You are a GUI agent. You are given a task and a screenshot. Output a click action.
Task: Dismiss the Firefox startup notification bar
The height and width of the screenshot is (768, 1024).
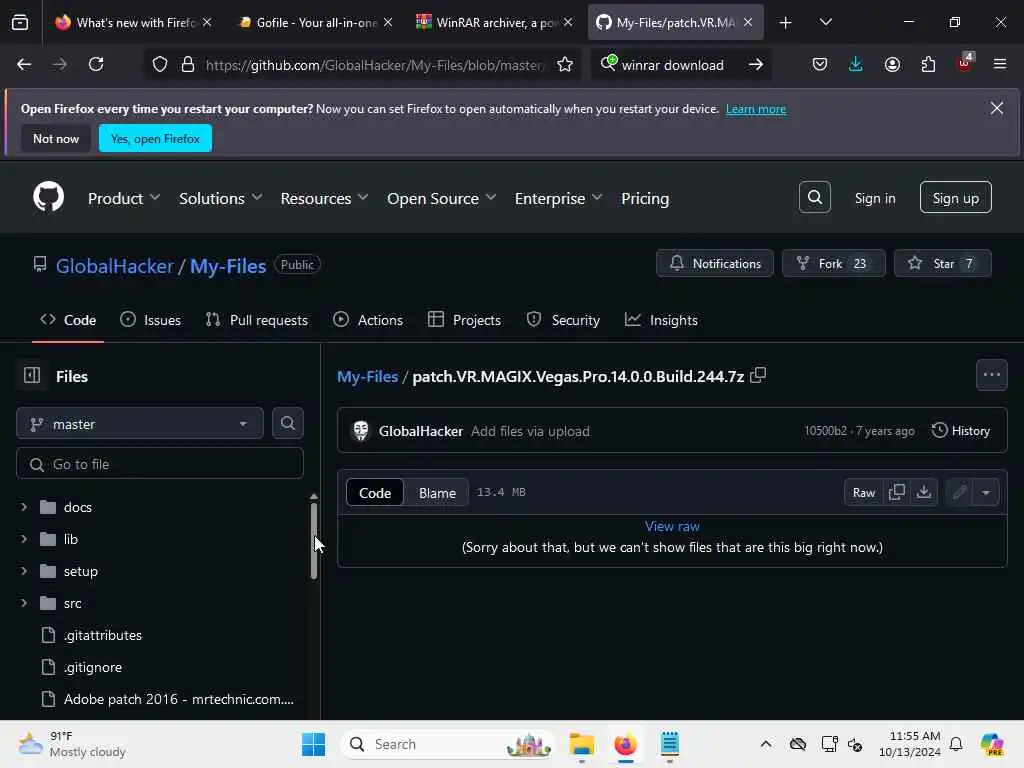coord(996,108)
